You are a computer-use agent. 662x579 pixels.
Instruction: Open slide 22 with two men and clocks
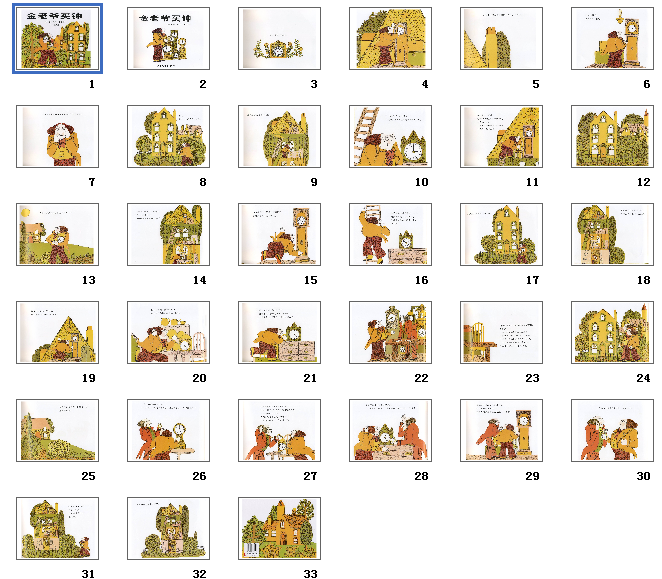pos(391,332)
